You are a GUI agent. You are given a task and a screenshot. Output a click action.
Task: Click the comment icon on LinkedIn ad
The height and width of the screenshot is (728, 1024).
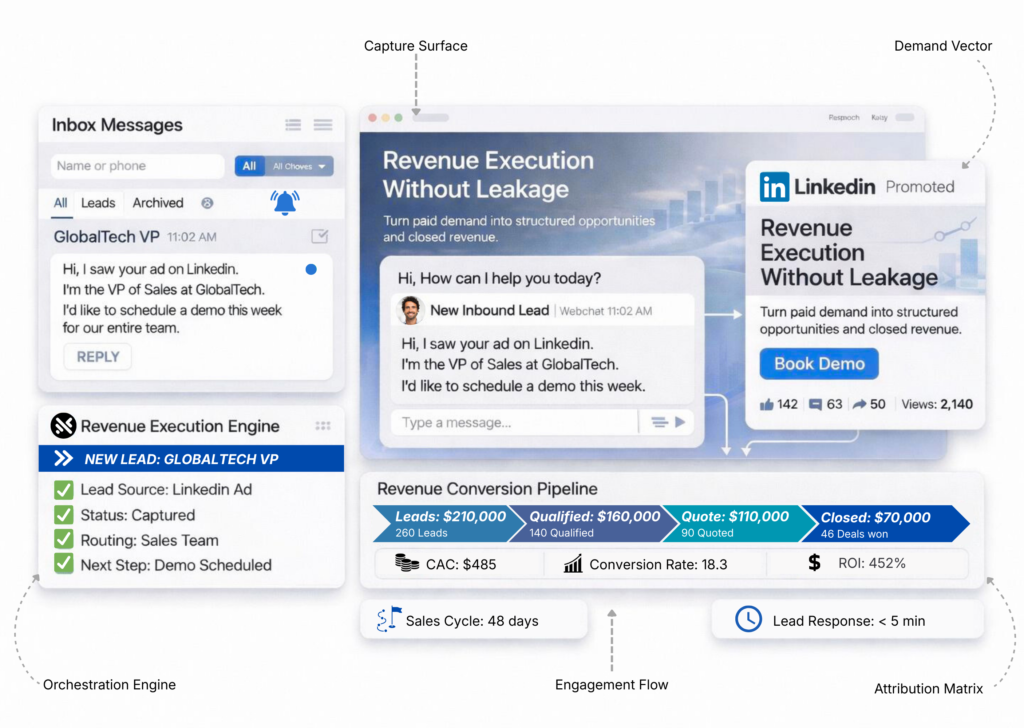(x=815, y=404)
